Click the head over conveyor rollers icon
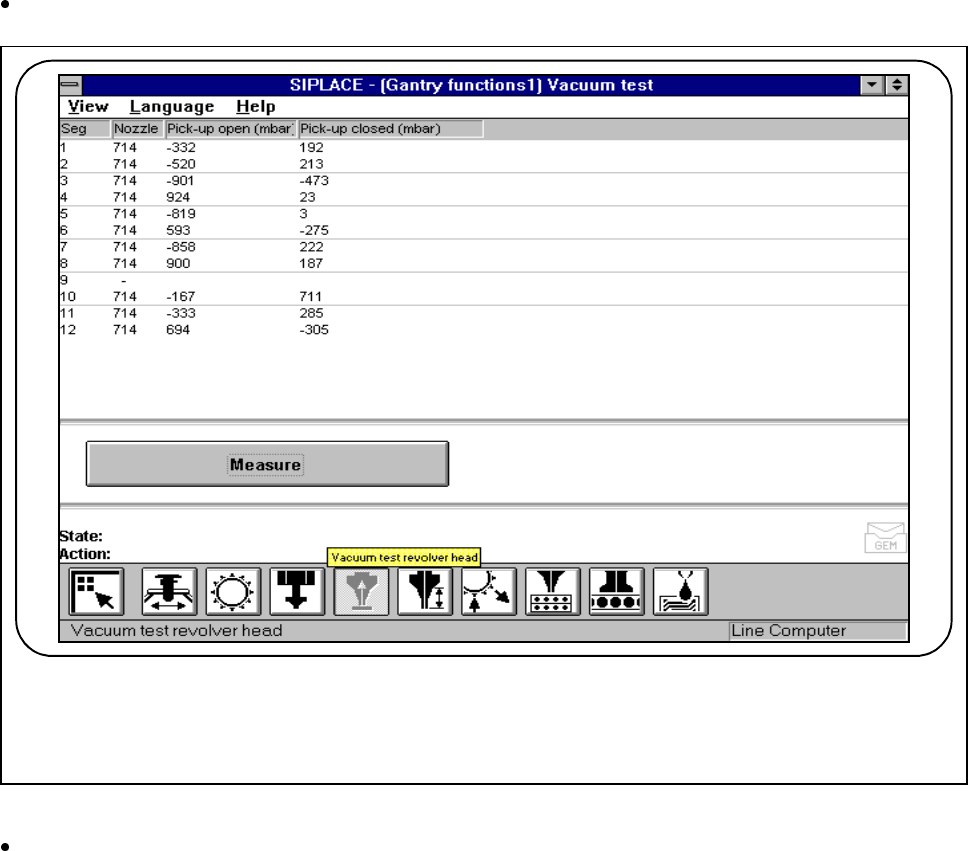Viewport: 968px width, 851px height. tap(617, 592)
